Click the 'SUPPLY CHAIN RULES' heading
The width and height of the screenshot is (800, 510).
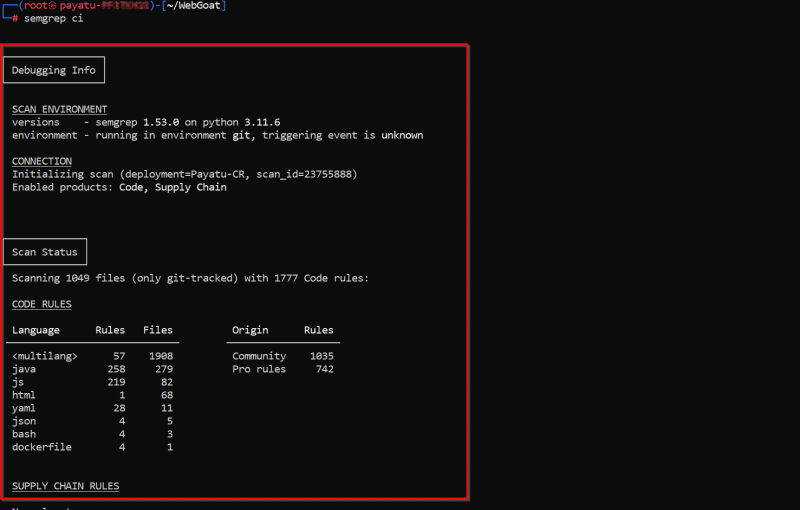[65, 486]
